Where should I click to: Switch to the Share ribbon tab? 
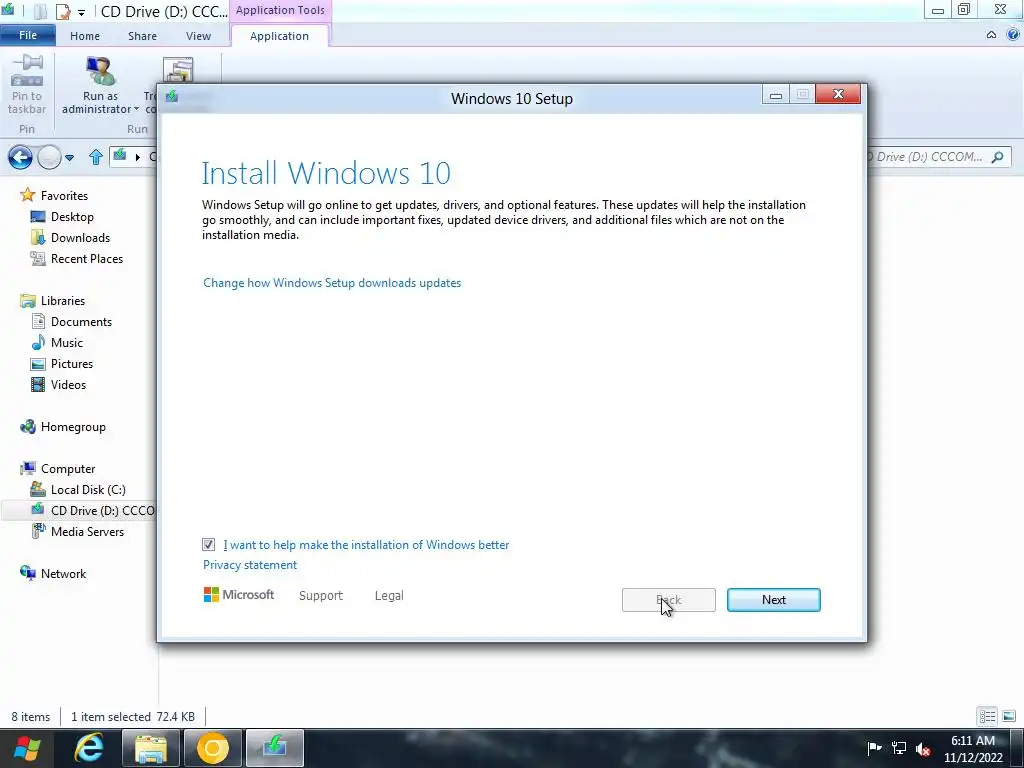coord(142,36)
